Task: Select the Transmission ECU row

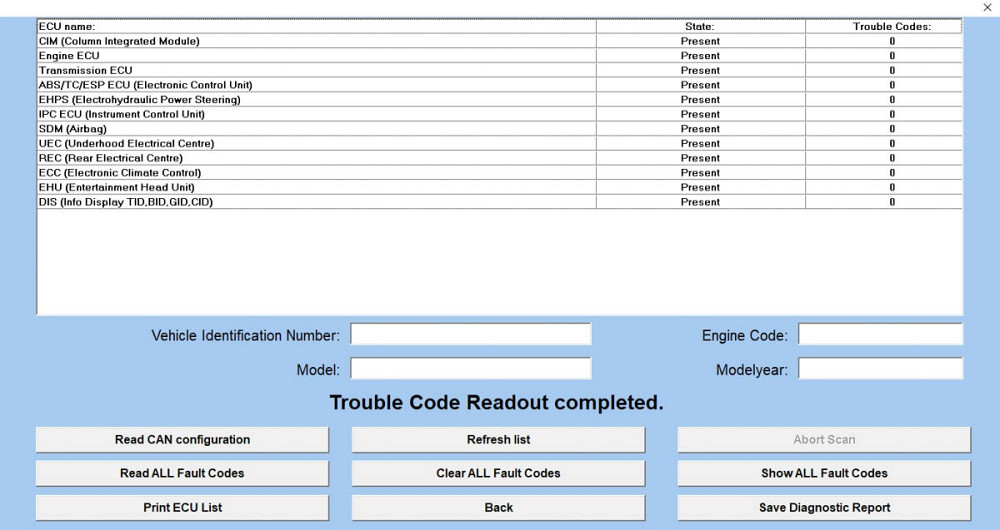Action: point(499,70)
